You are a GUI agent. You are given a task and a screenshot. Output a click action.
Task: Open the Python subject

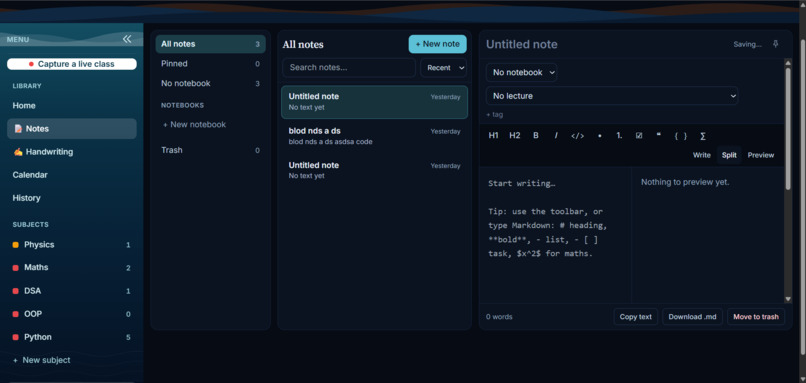point(72,337)
